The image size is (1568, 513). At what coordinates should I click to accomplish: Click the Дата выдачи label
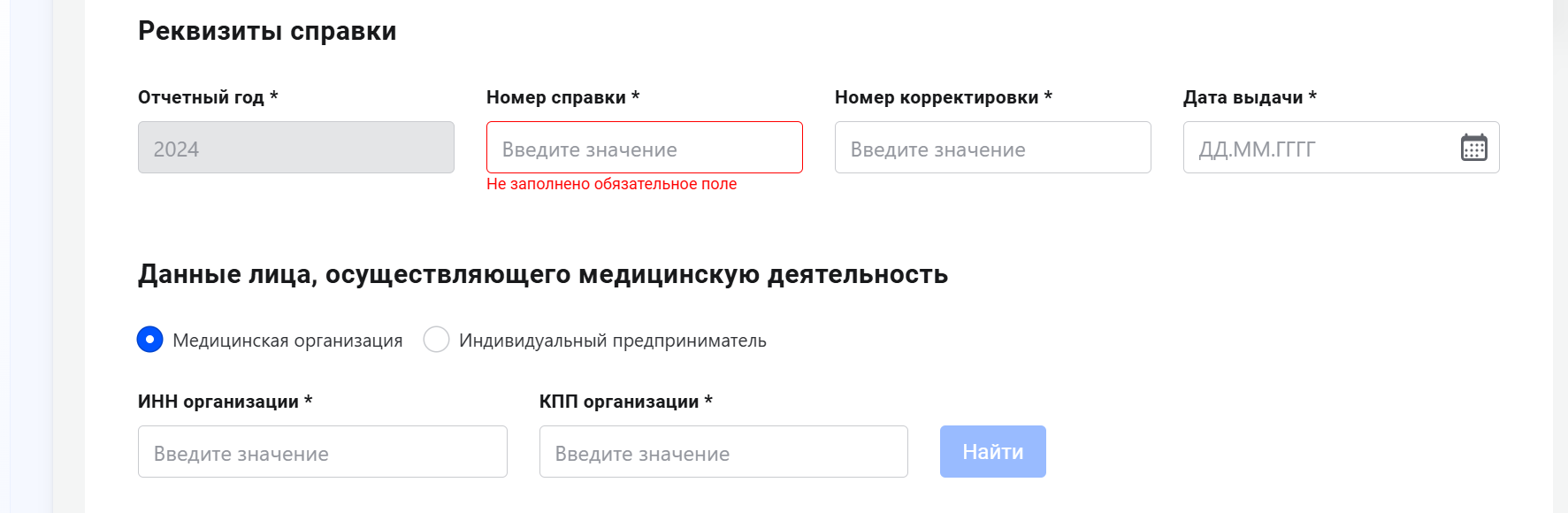[1250, 97]
